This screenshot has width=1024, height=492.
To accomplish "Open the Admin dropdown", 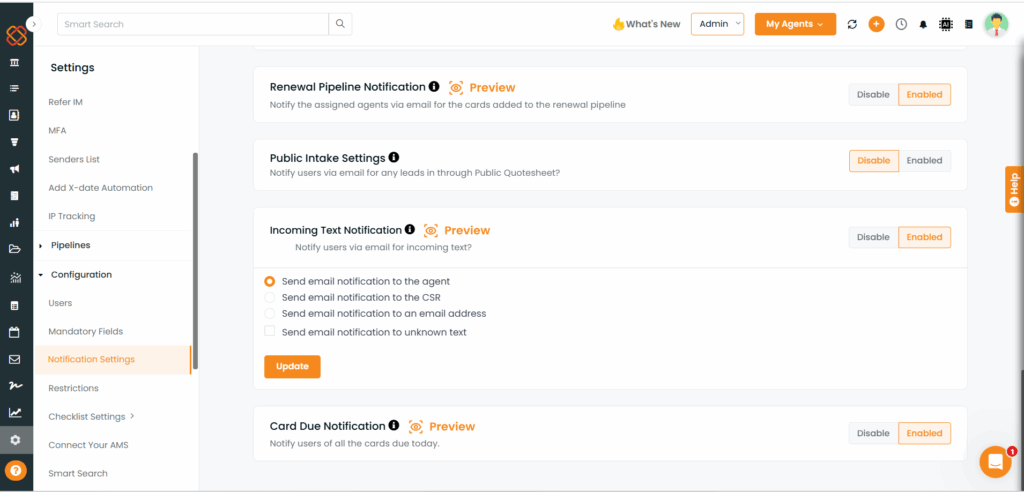I will 717,24.
